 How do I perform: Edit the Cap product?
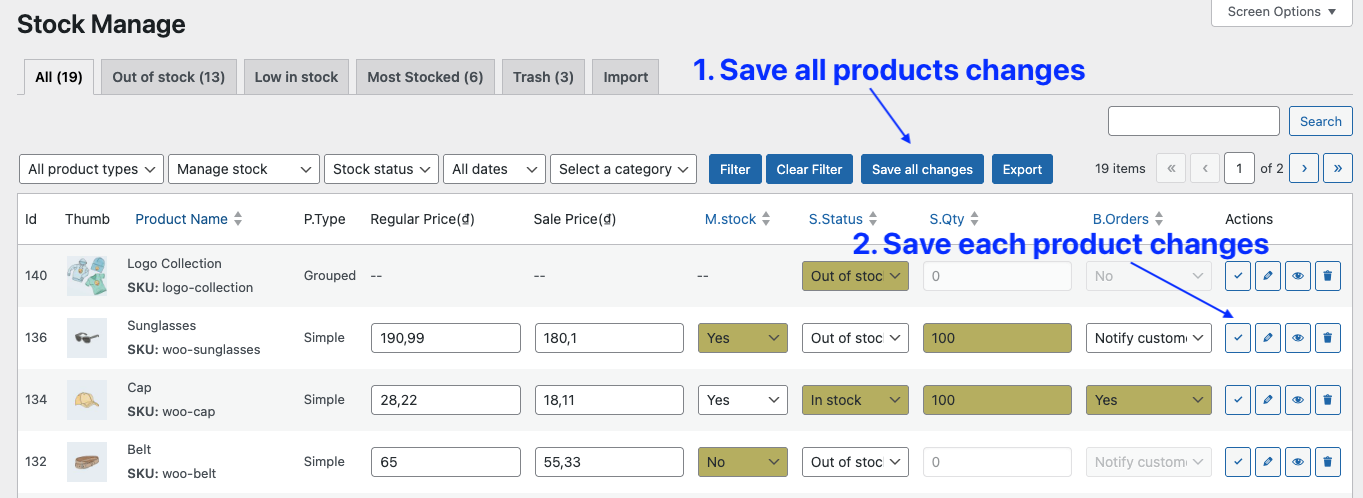point(1268,400)
